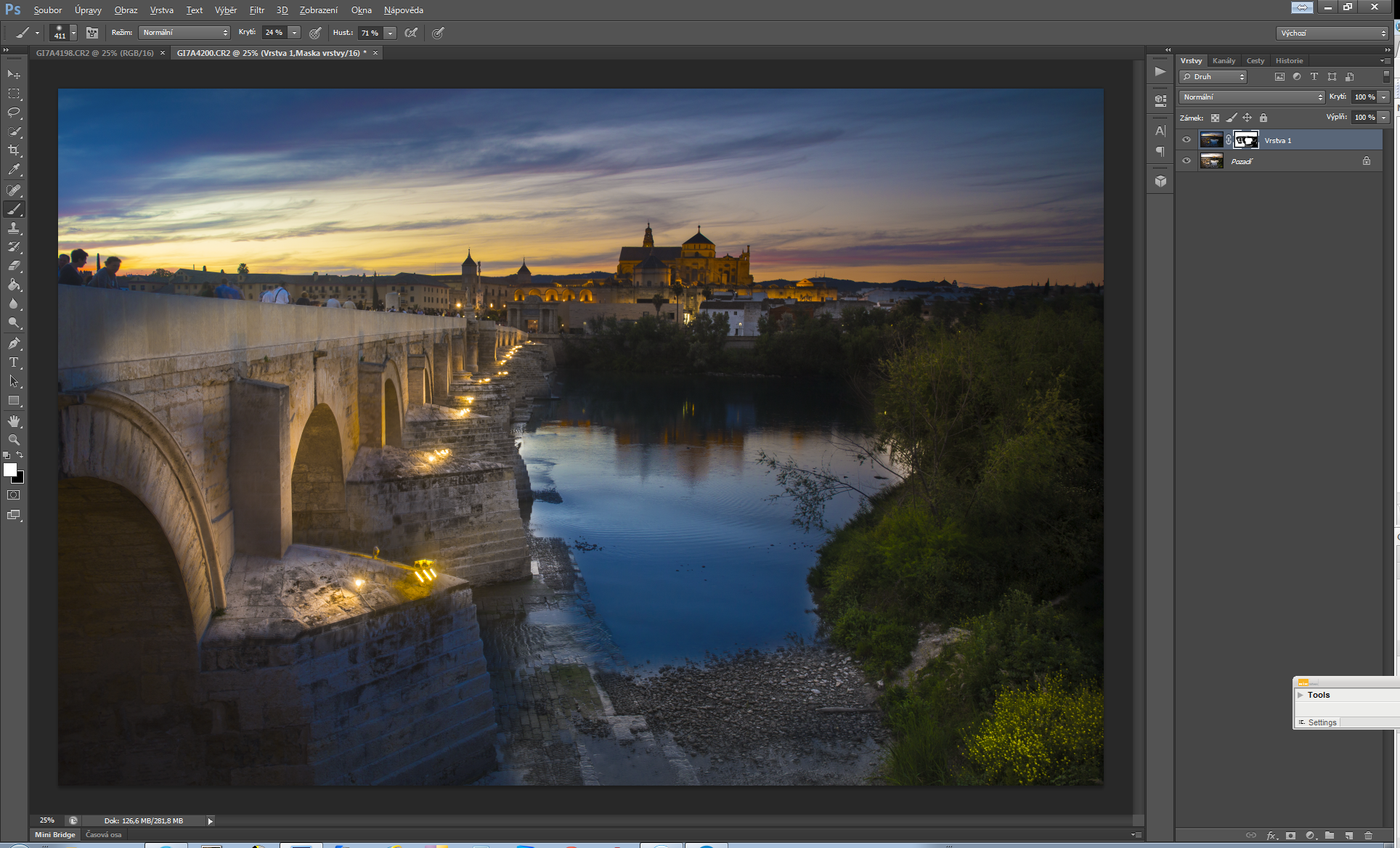This screenshot has height=848, width=1400.
Task: Expand the layer Krytí opacity dropdown
Action: pyautogui.click(x=1384, y=97)
